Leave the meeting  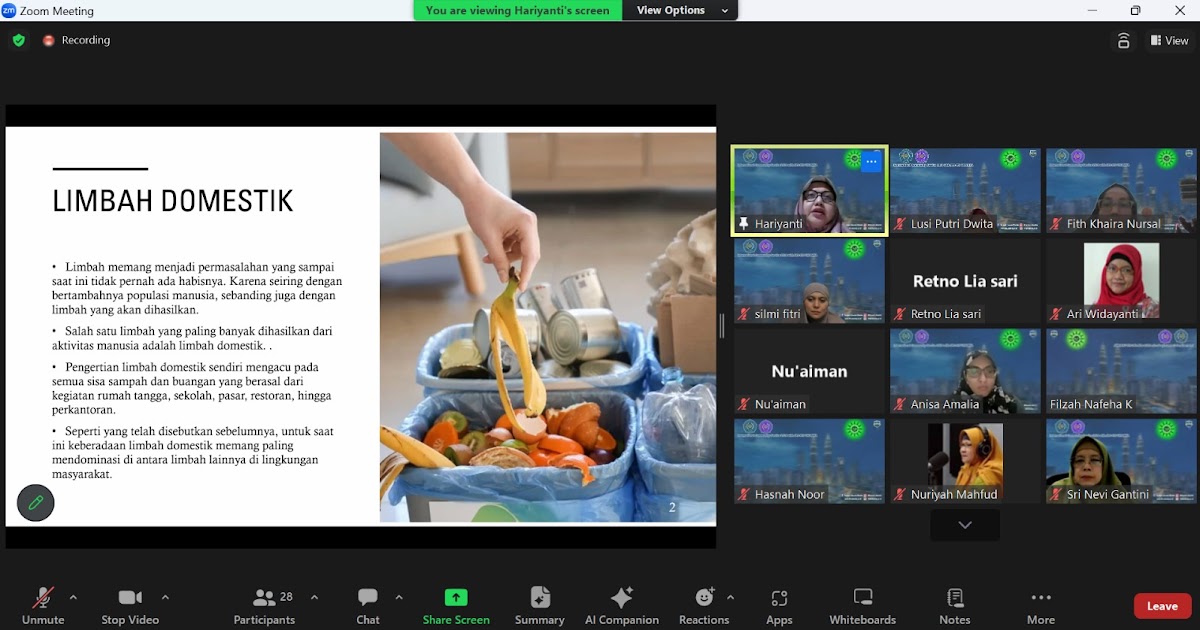[x=1161, y=606]
